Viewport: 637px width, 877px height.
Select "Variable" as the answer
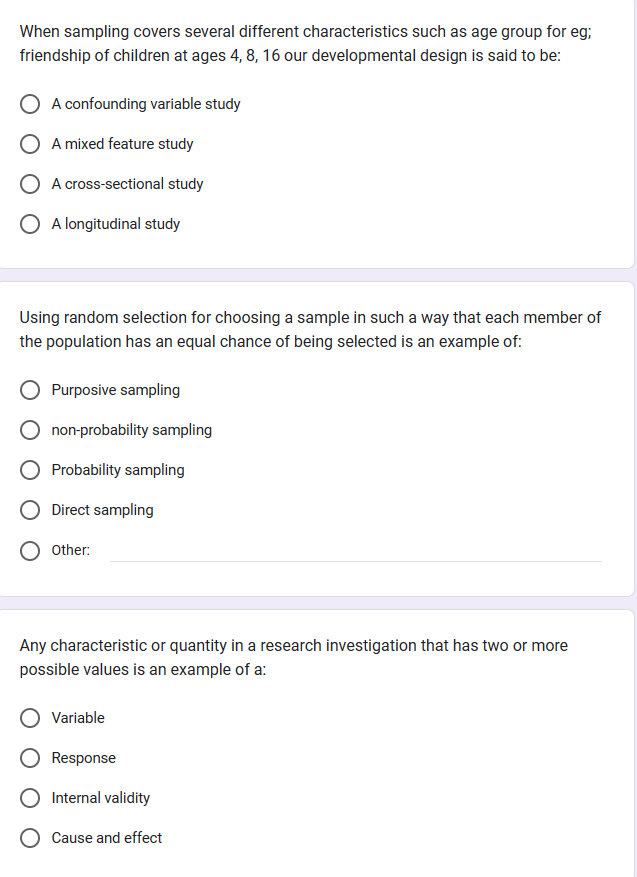(31, 718)
